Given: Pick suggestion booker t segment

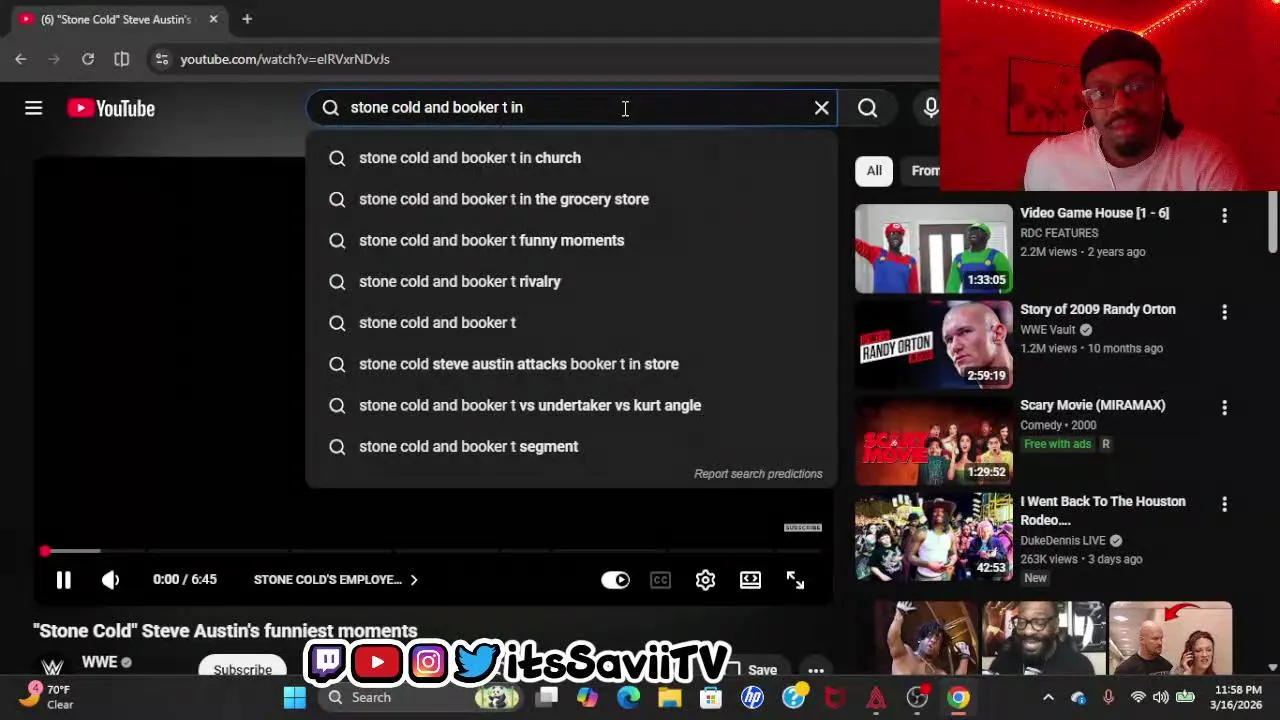Looking at the screenshot, I should (x=570, y=447).
